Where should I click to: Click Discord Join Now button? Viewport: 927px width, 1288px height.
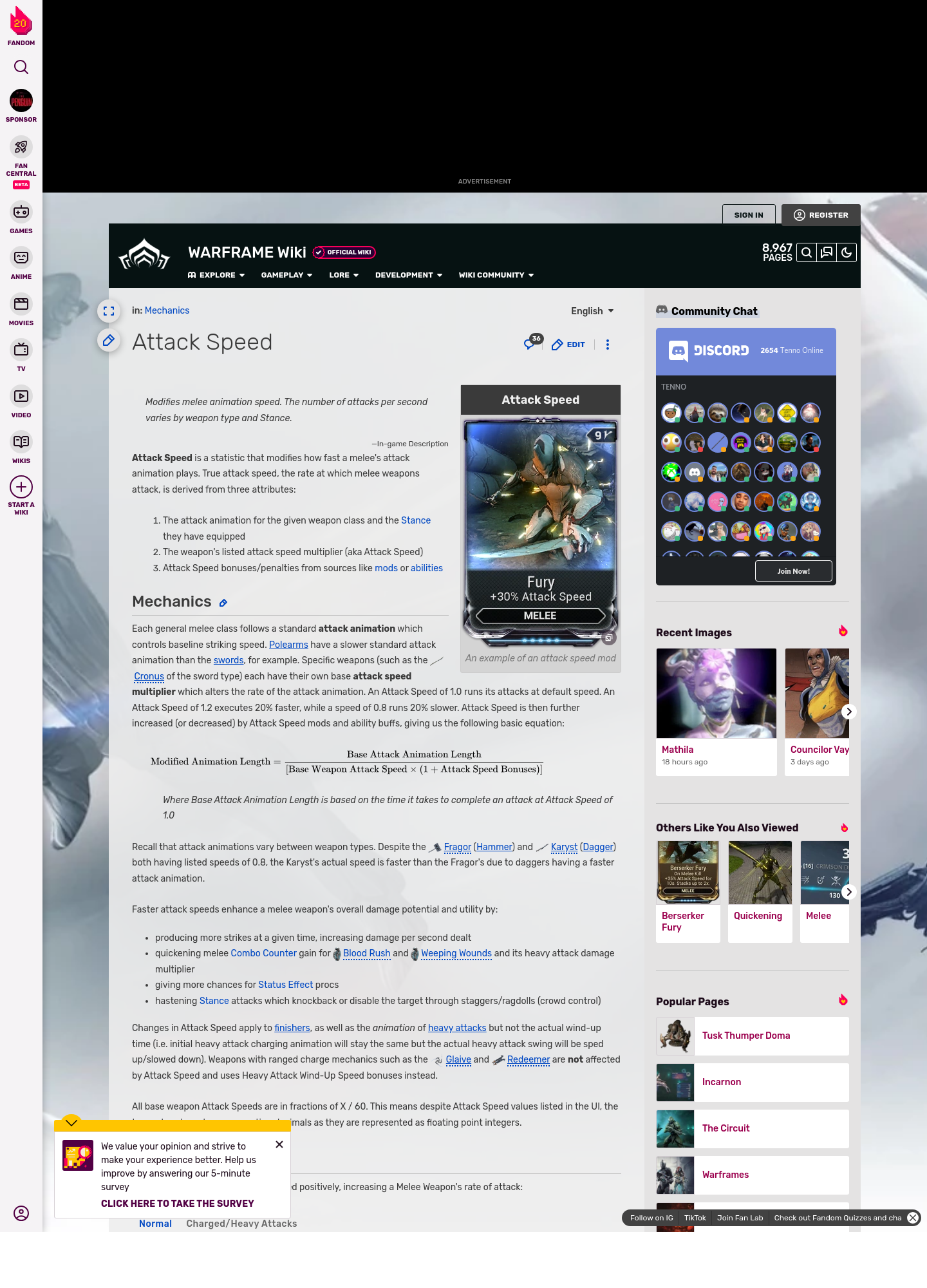794,571
